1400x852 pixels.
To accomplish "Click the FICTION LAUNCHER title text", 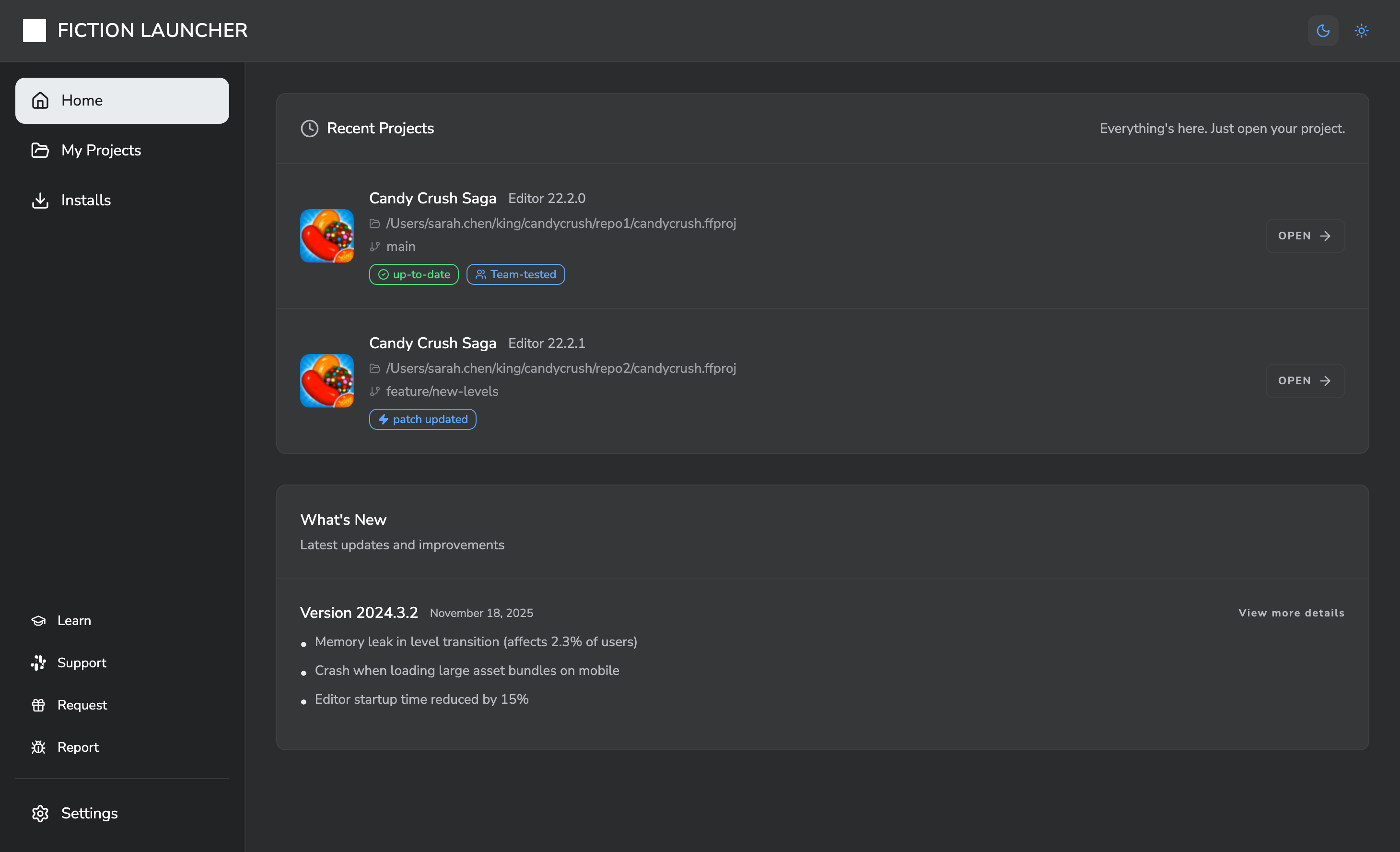I will [x=152, y=30].
